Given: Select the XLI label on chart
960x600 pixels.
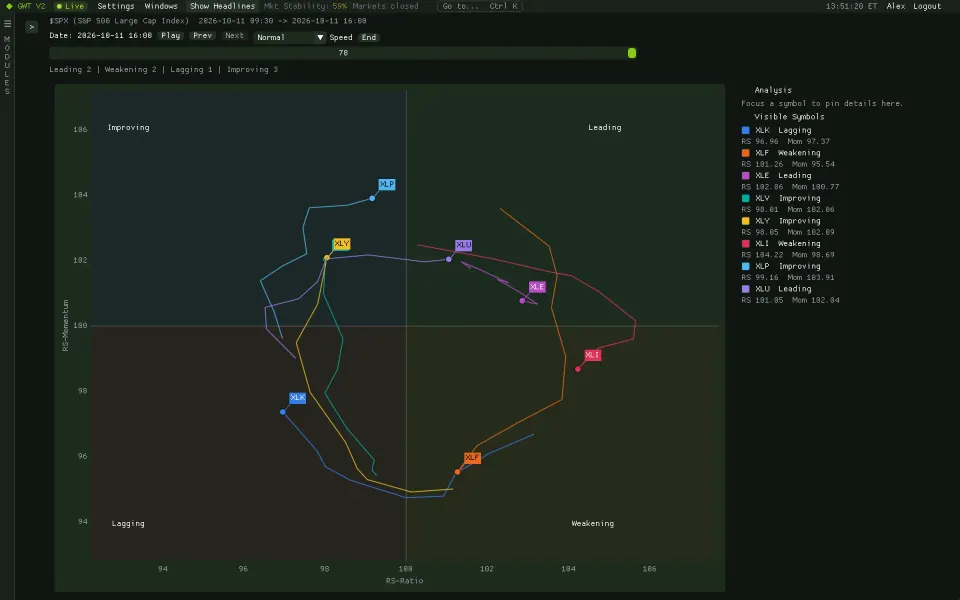Looking at the screenshot, I should click(593, 355).
